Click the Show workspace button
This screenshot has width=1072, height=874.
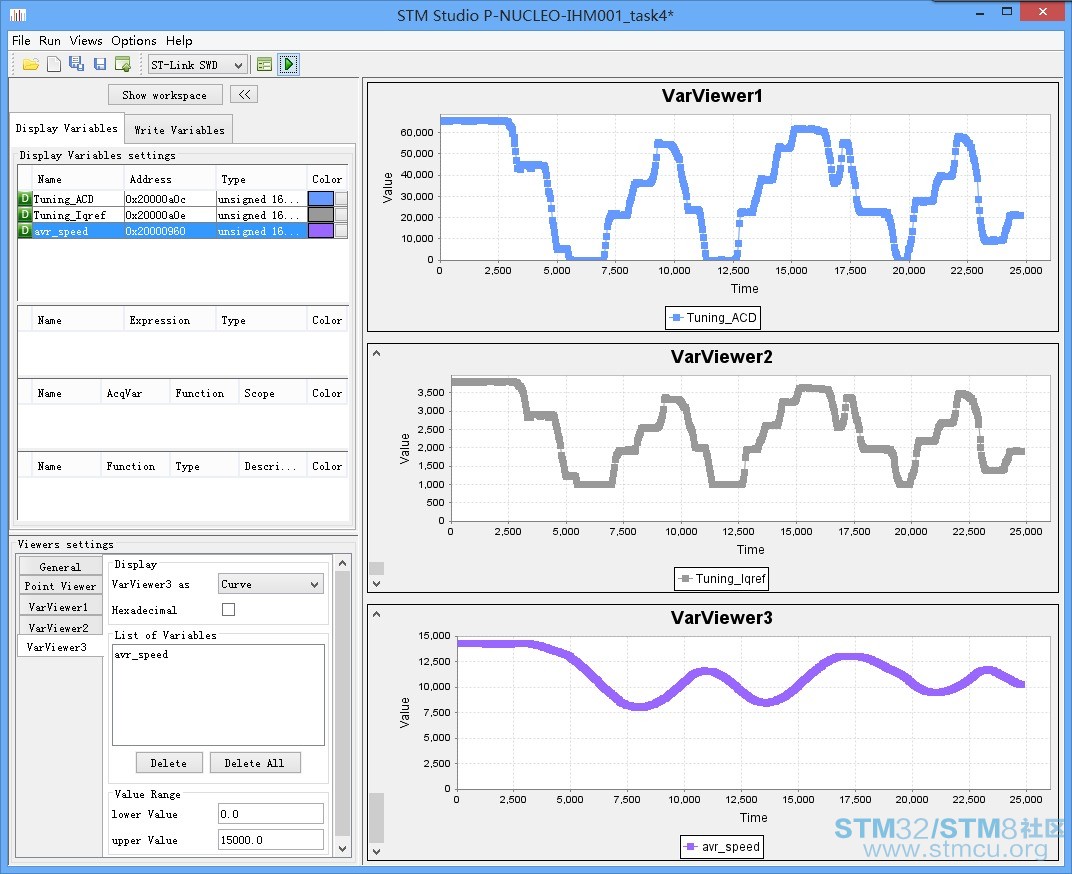(165, 95)
